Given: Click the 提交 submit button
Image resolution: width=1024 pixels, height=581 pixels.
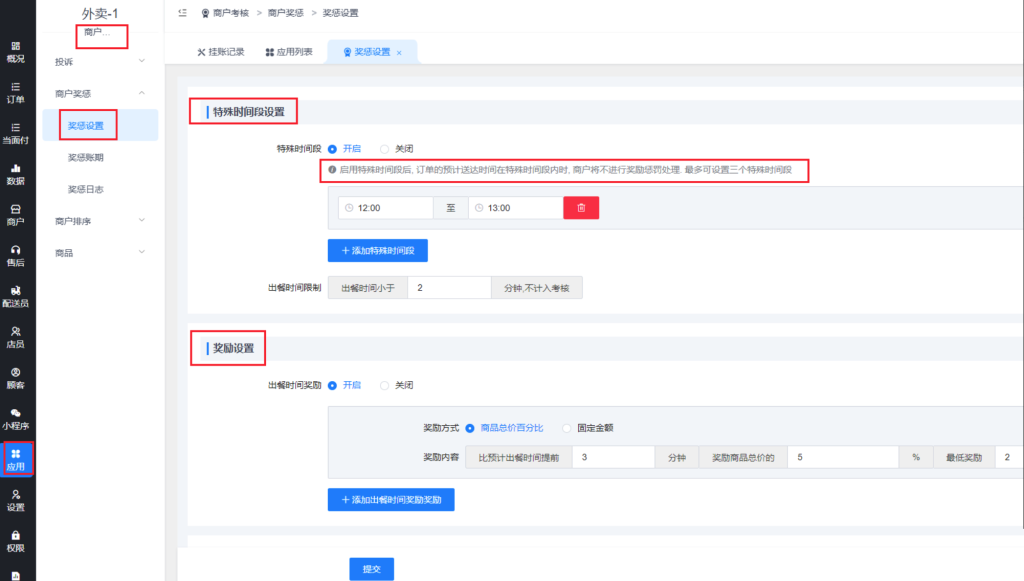Looking at the screenshot, I should pyautogui.click(x=371, y=568).
